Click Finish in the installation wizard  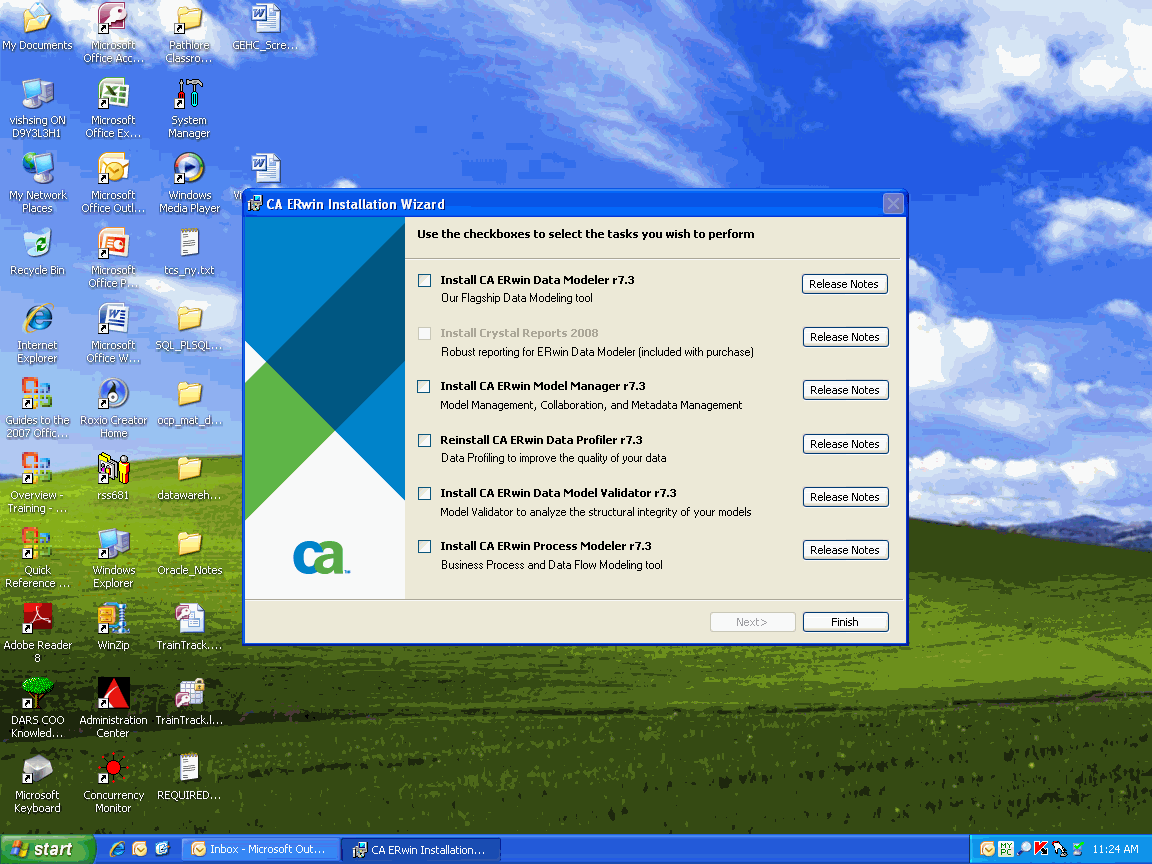tap(845, 622)
